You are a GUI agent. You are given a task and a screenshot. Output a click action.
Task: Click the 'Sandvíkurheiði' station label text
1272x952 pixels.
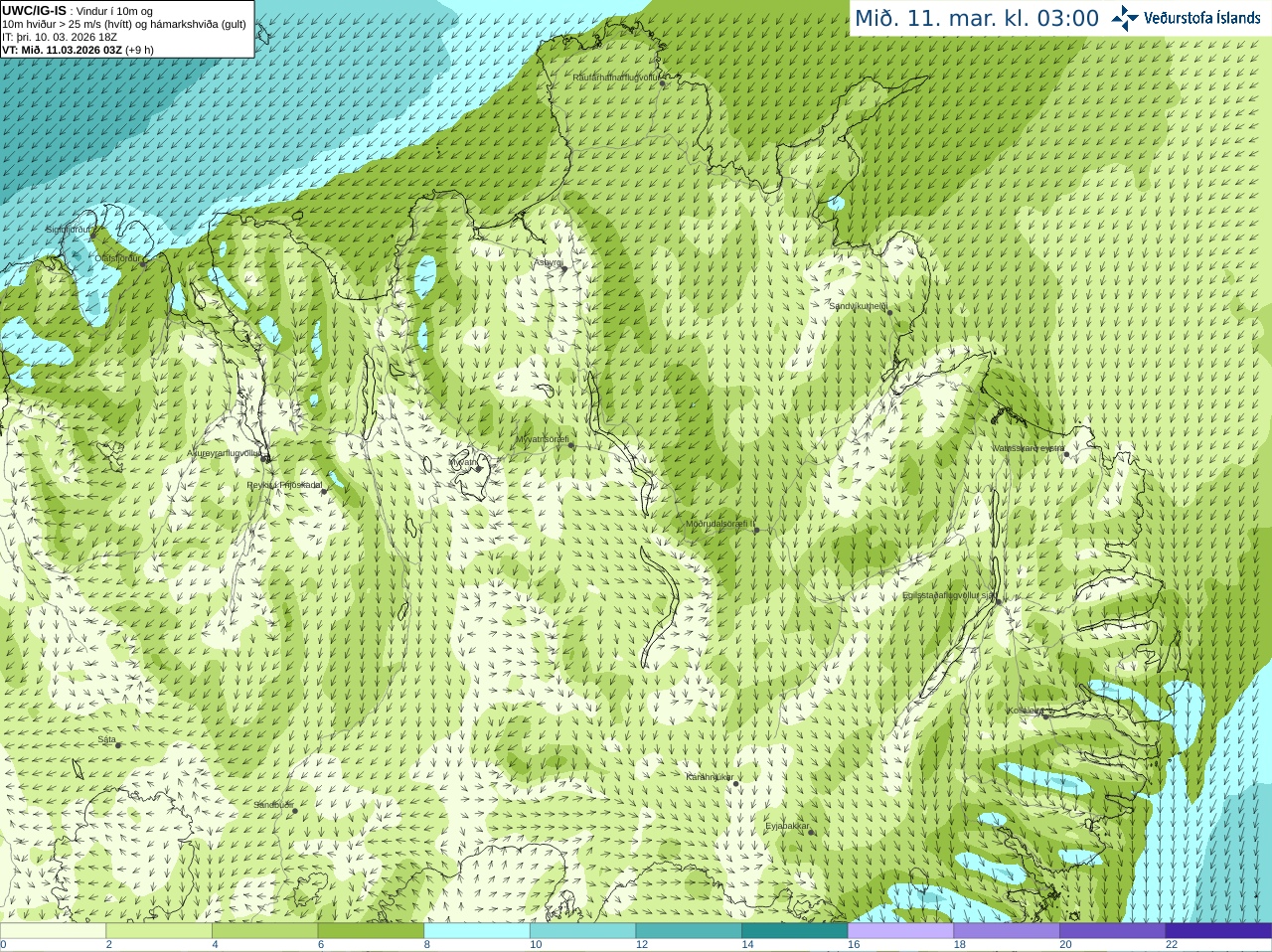pos(858,306)
